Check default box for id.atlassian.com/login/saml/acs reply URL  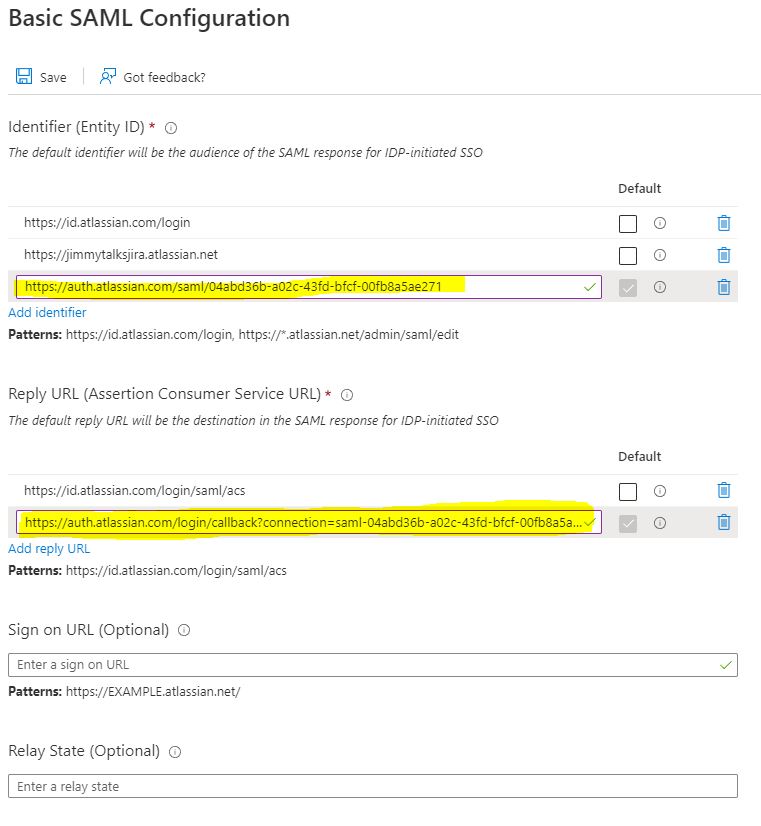(628, 491)
